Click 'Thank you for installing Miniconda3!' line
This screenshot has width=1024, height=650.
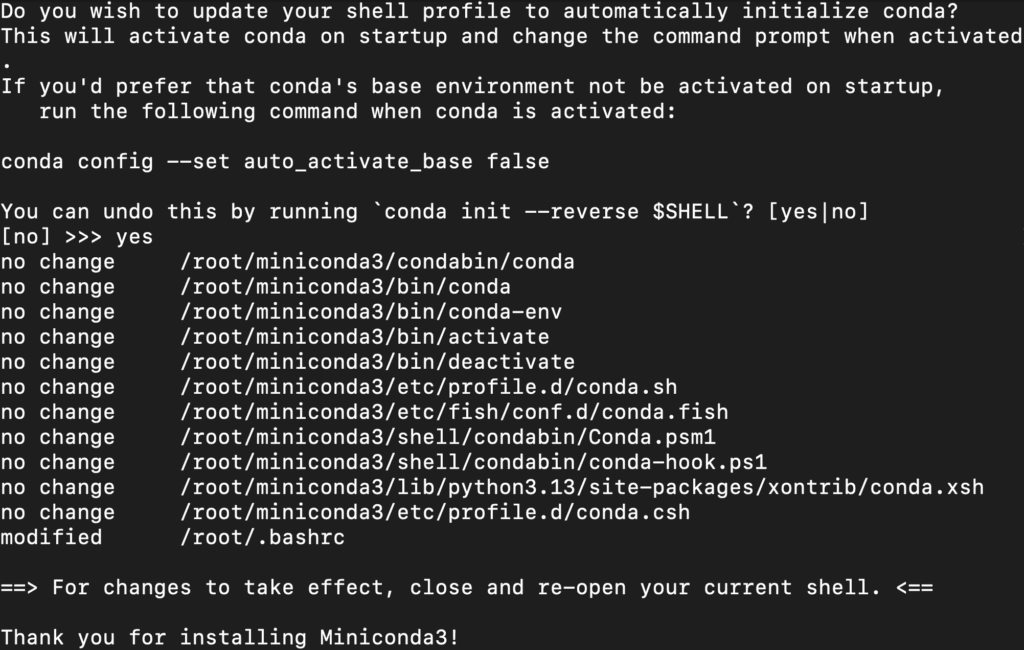click(230, 637)
